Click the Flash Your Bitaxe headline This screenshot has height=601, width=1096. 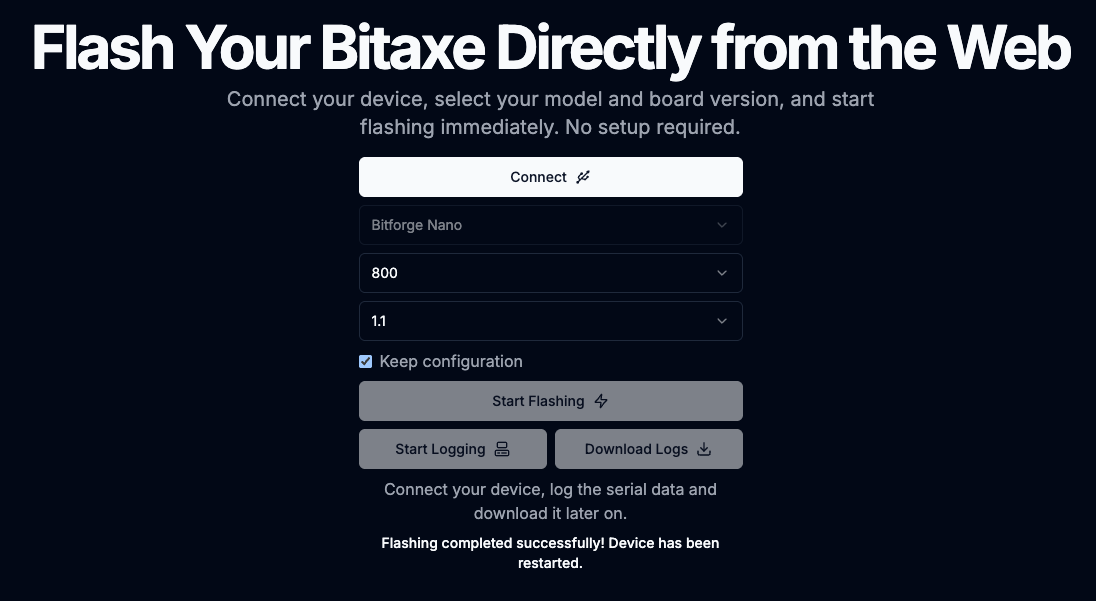[x=550, y=48]
